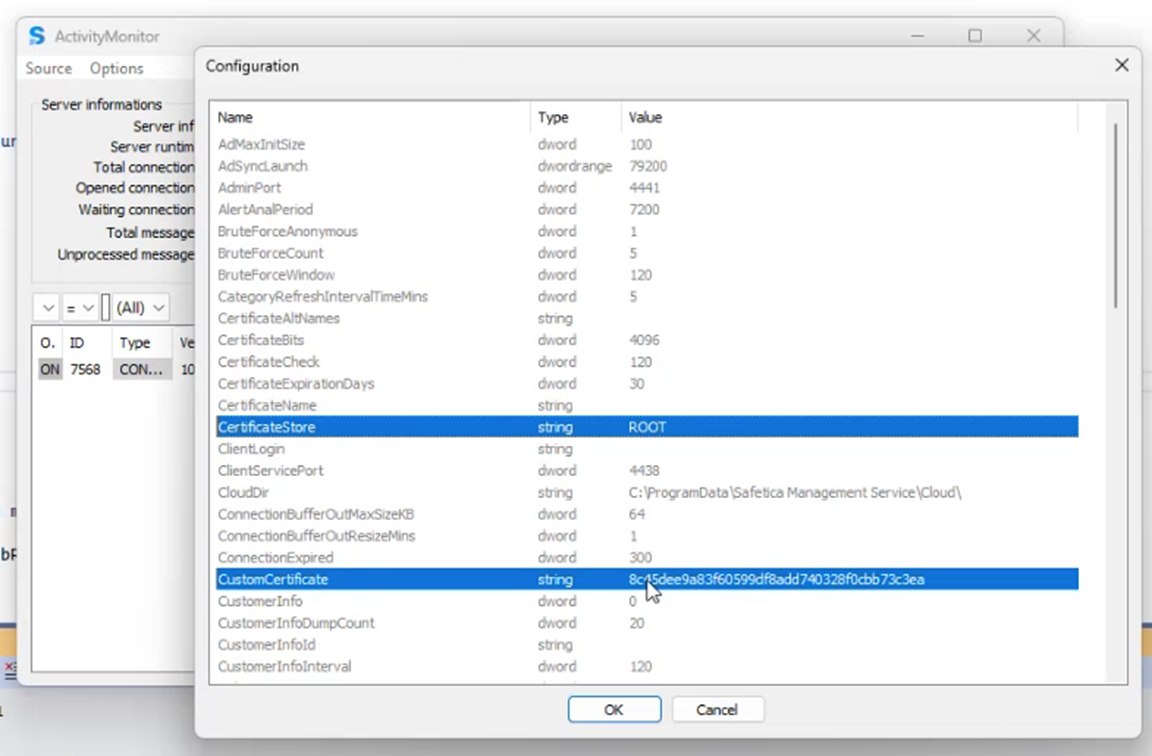Select the AdminPort setting row
The width and height of the screenshot is (1152, 756).
click(400, 188)
